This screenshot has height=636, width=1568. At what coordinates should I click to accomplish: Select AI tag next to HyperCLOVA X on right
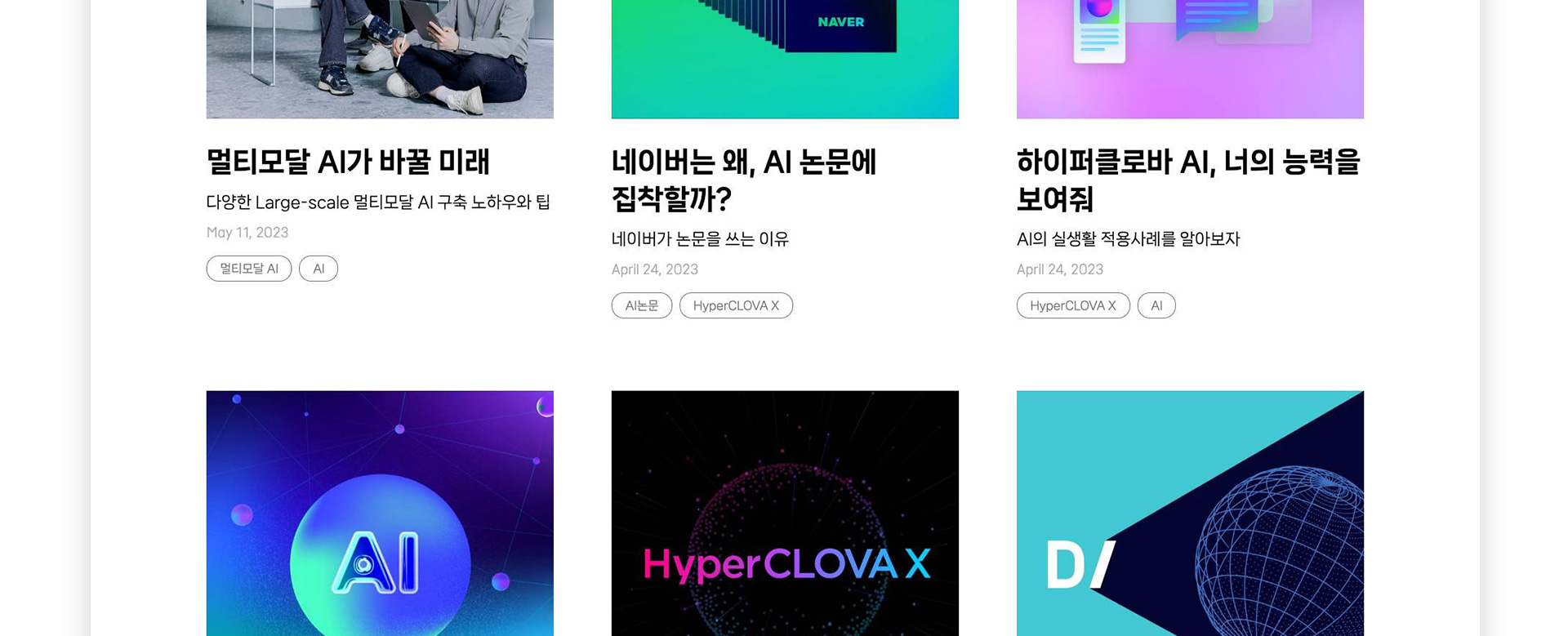click(1156, 305)
